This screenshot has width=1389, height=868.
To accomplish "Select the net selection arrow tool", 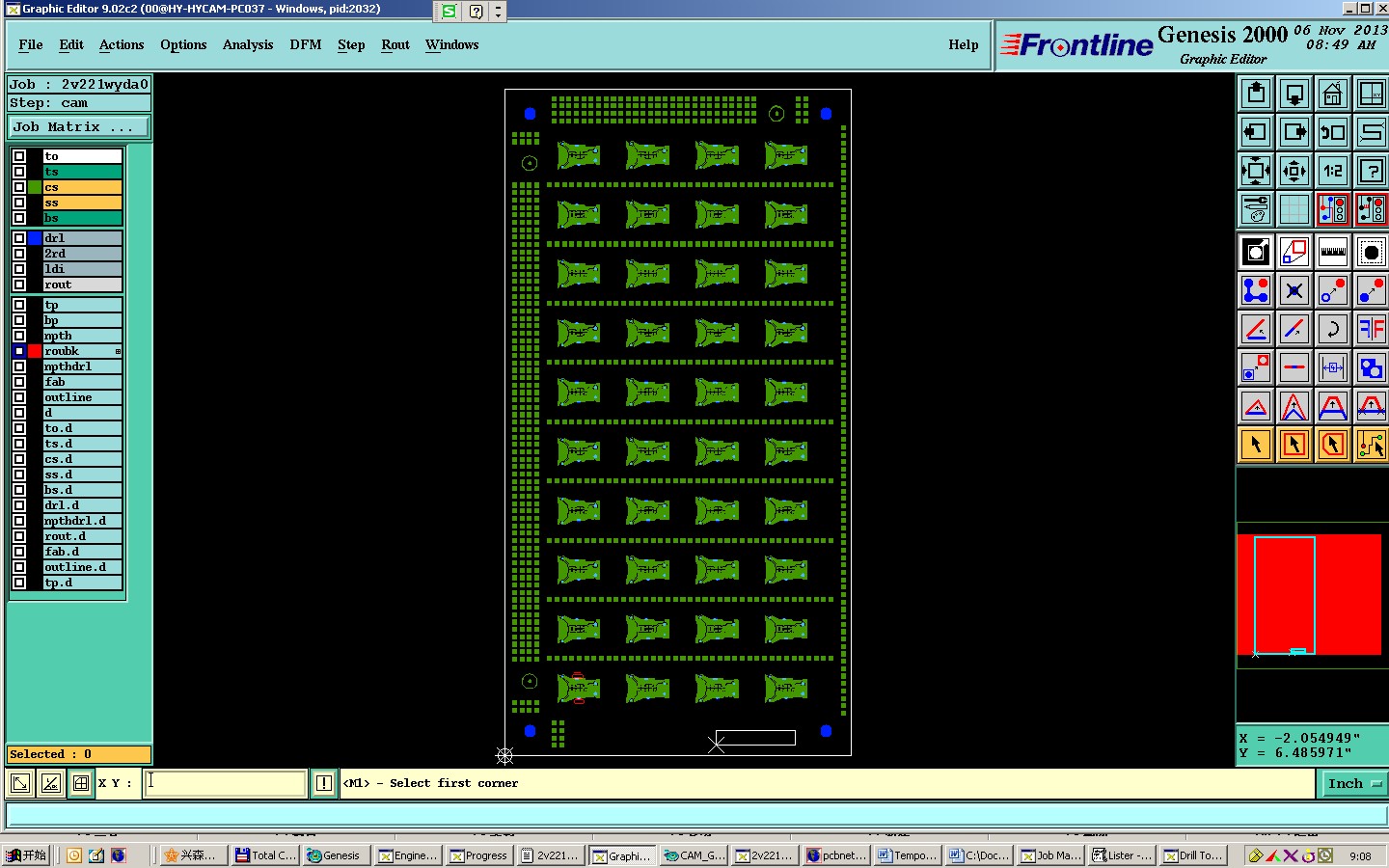I will [1371, 445].
